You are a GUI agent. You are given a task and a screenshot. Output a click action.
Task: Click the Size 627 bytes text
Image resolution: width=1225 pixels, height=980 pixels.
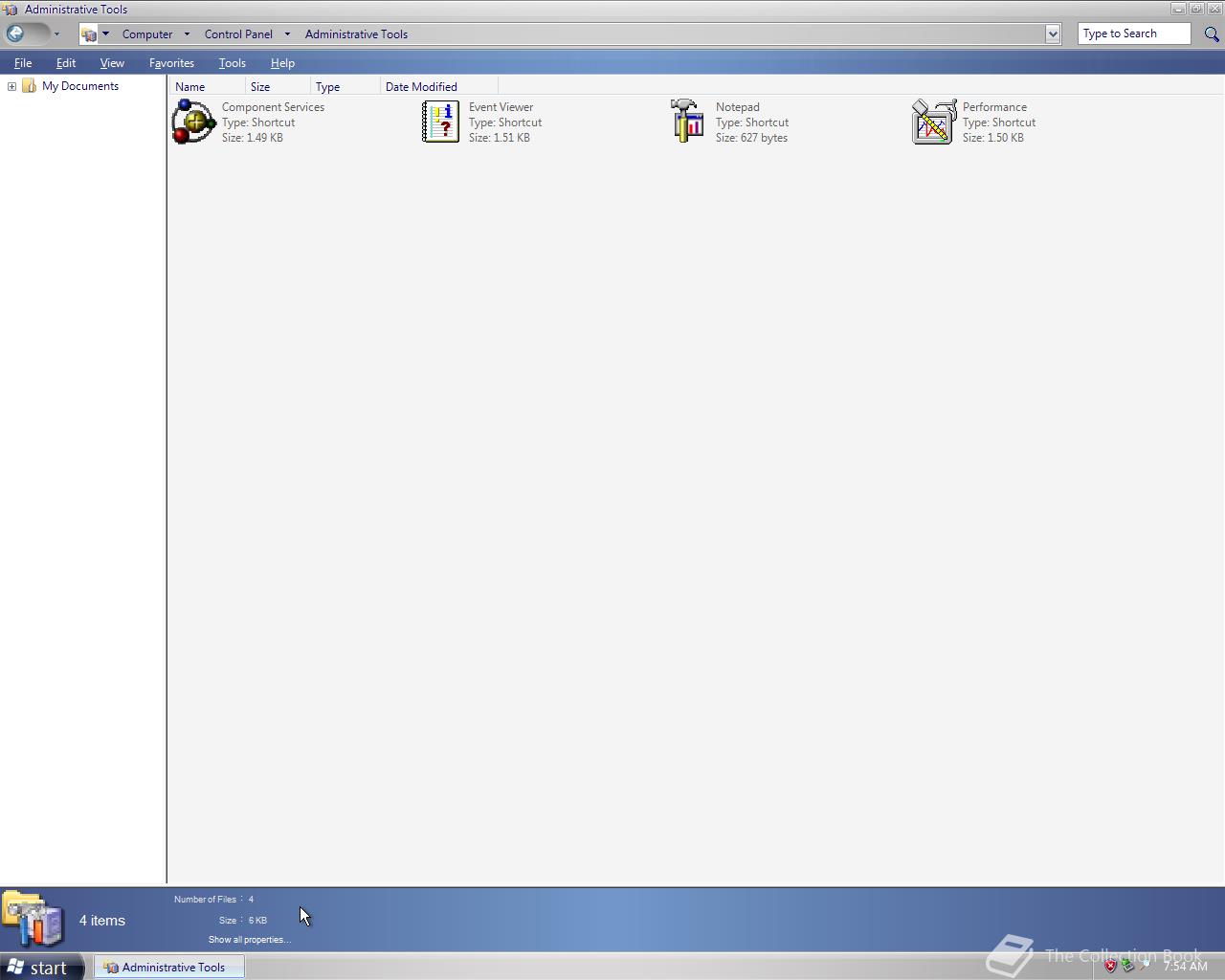(x=751, y=138)
